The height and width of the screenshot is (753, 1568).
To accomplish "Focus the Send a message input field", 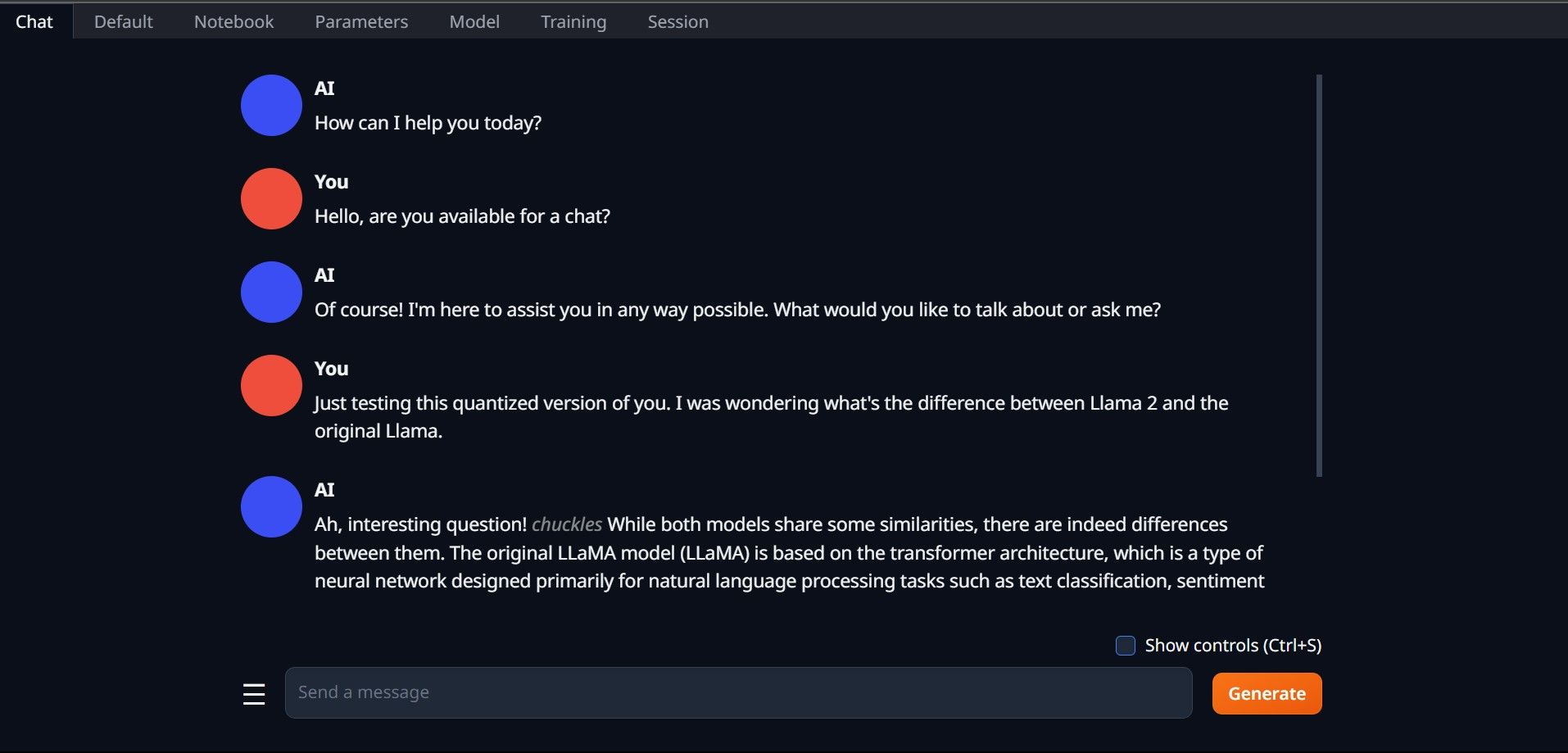I will click(x=737, y=692).
